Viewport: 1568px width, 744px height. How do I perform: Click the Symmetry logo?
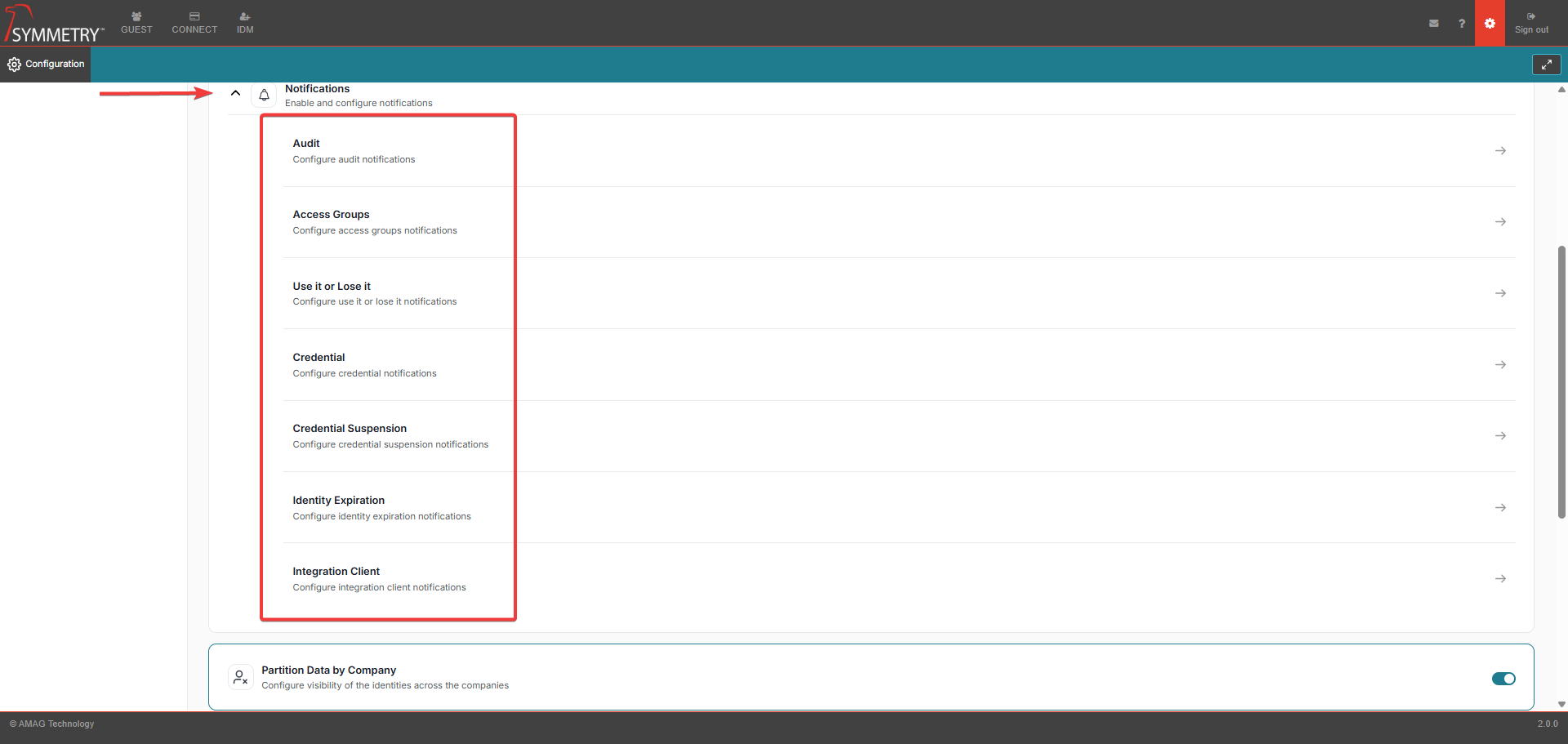[54, 25]
